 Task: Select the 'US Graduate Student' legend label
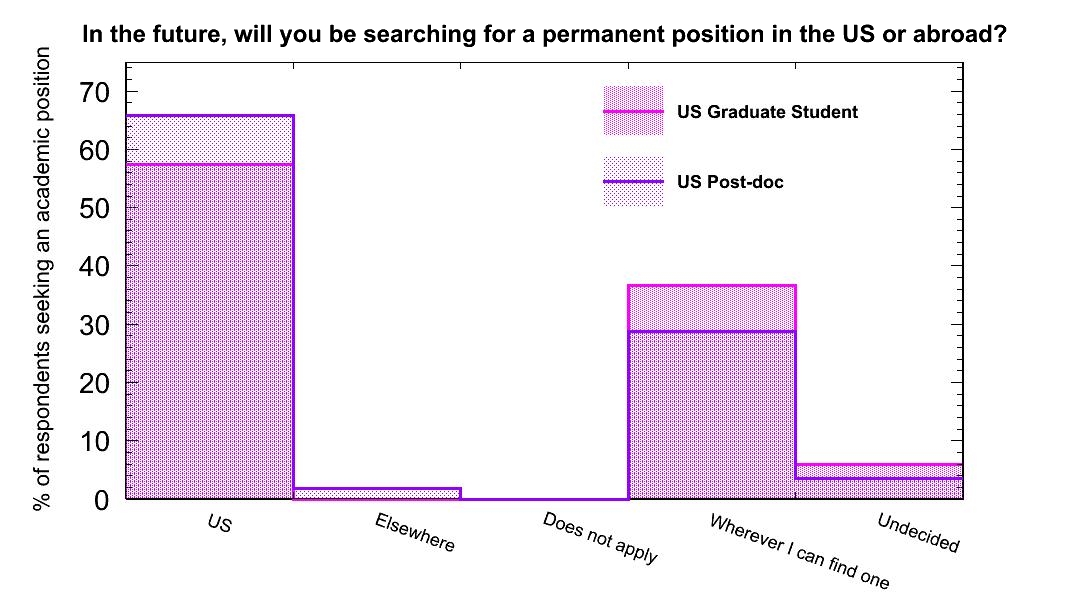click(x=767, y=112)
